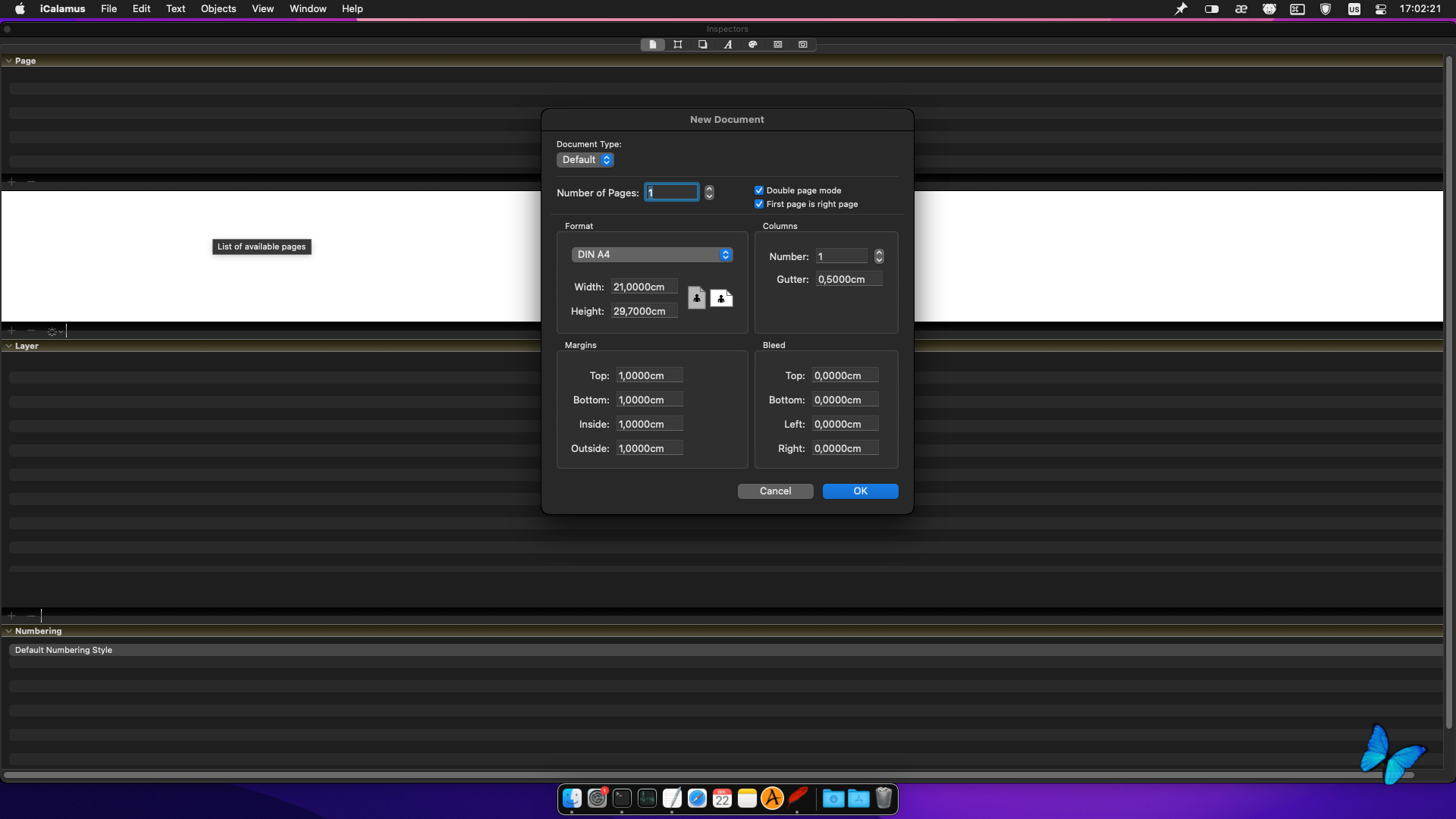Open the Applications folder in the Dock
Image resolution: width=1456 pixels, height=819 pixels.
click(x=858, y=799)
